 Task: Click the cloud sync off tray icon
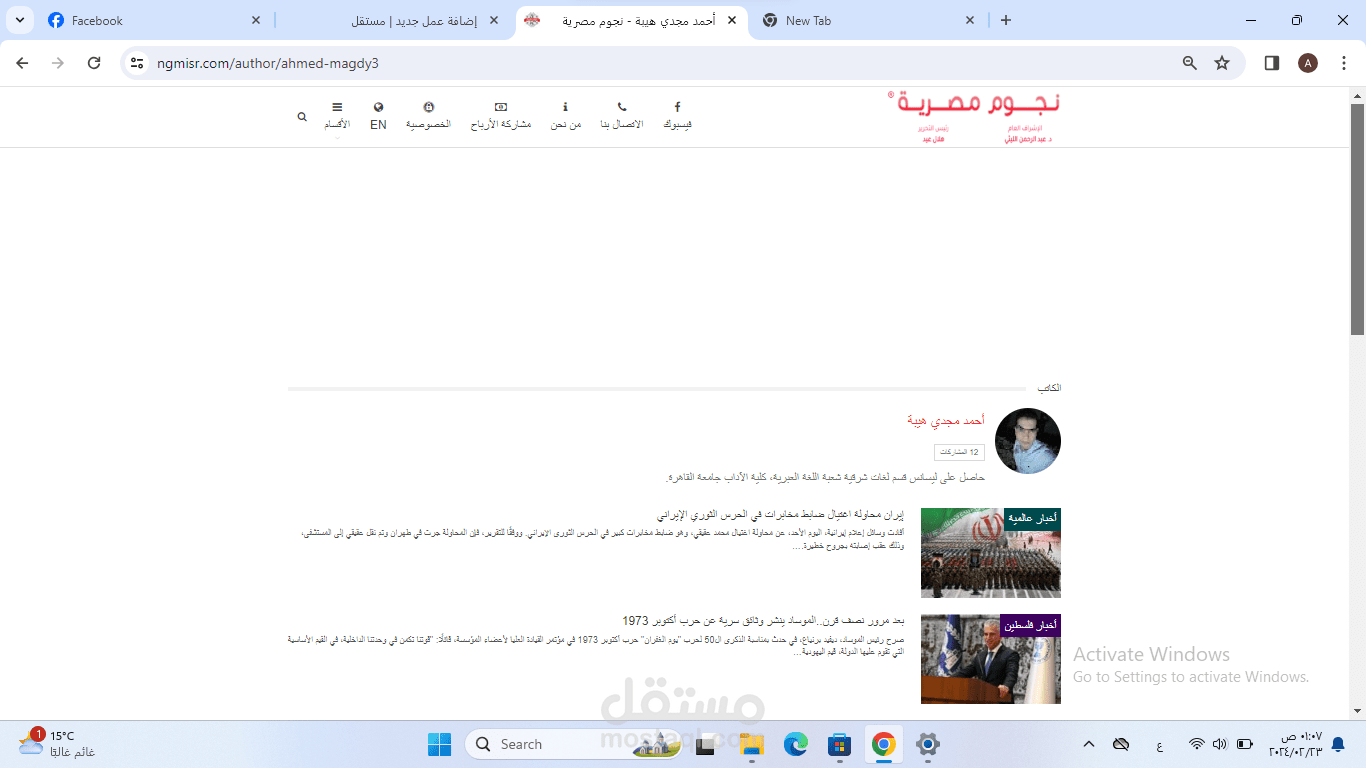(1121, 744)
